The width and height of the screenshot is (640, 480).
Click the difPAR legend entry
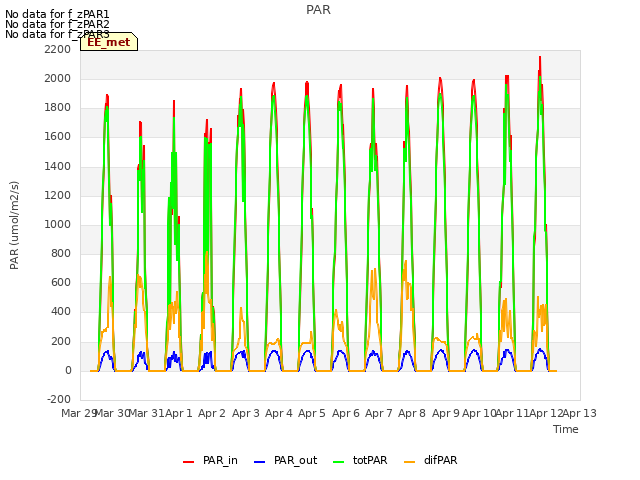[x=431, y=460]
